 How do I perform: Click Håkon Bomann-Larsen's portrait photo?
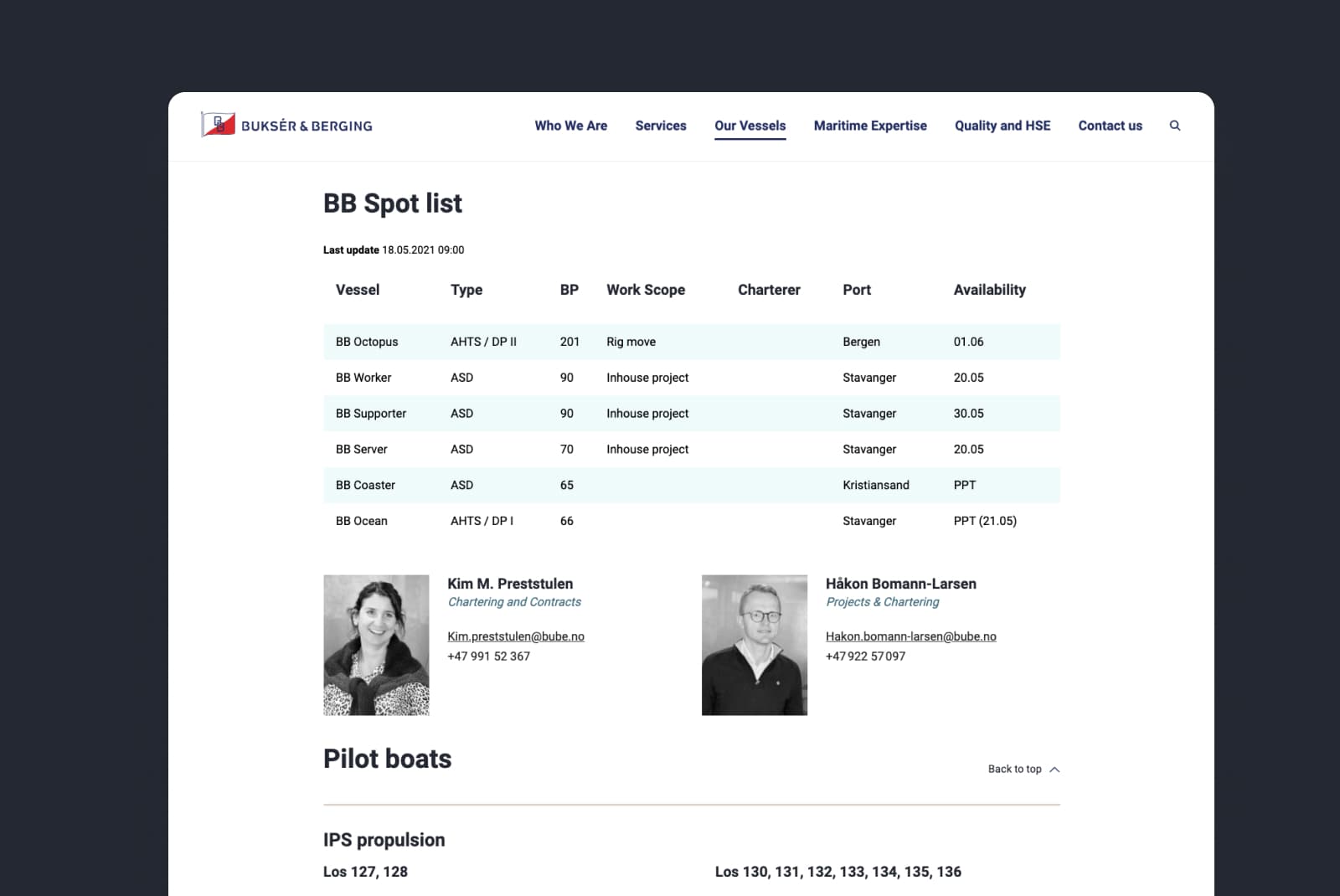(x=754, y=645)
